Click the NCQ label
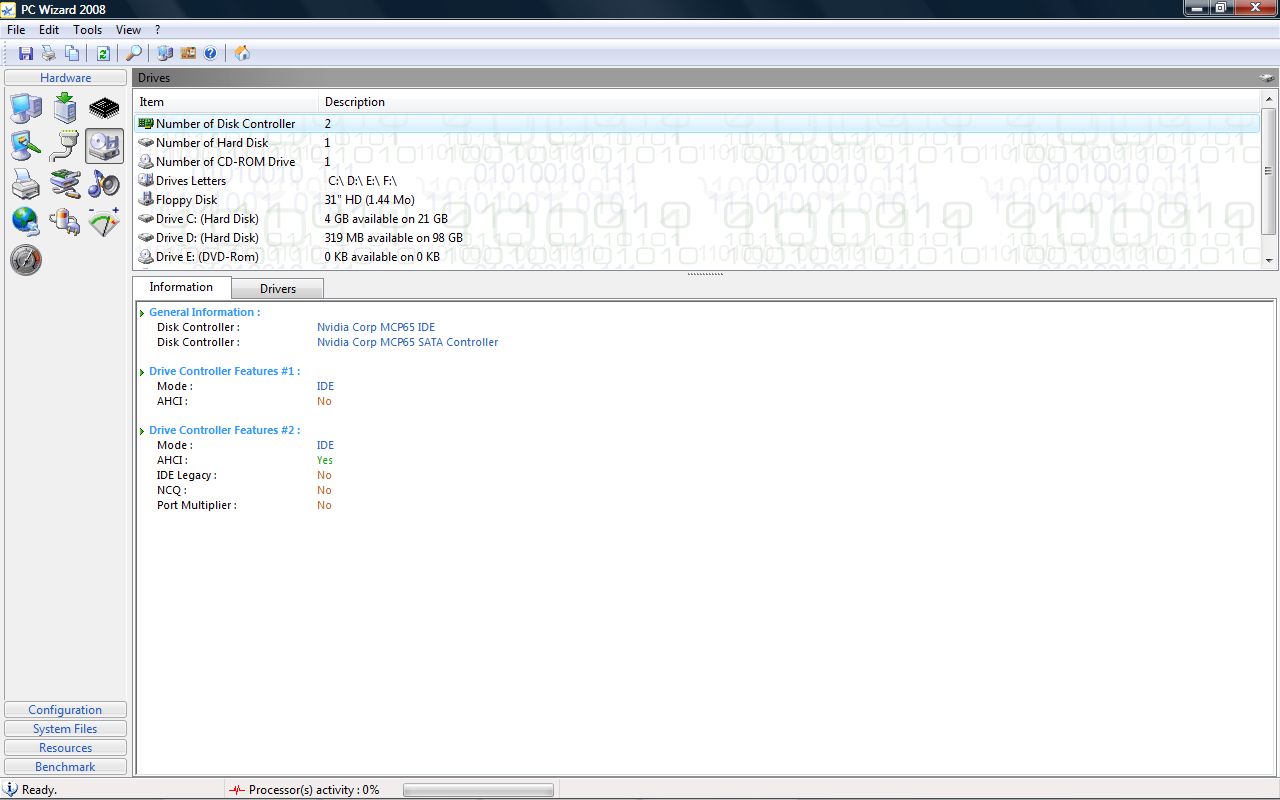The image size is (1280, 800). pyautogui.click(x=172, y=490)
